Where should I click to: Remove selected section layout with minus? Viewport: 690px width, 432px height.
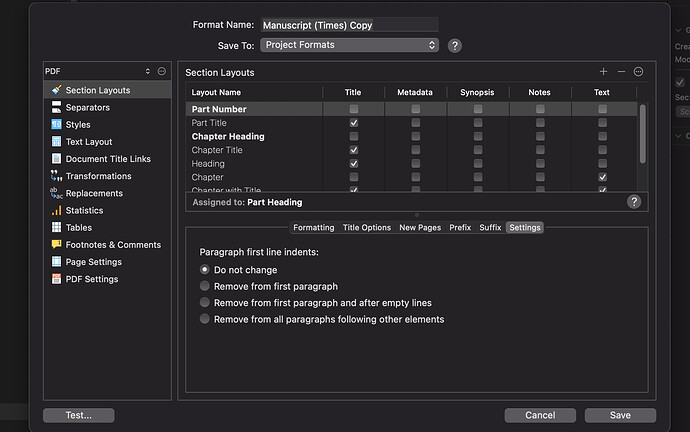621,72
